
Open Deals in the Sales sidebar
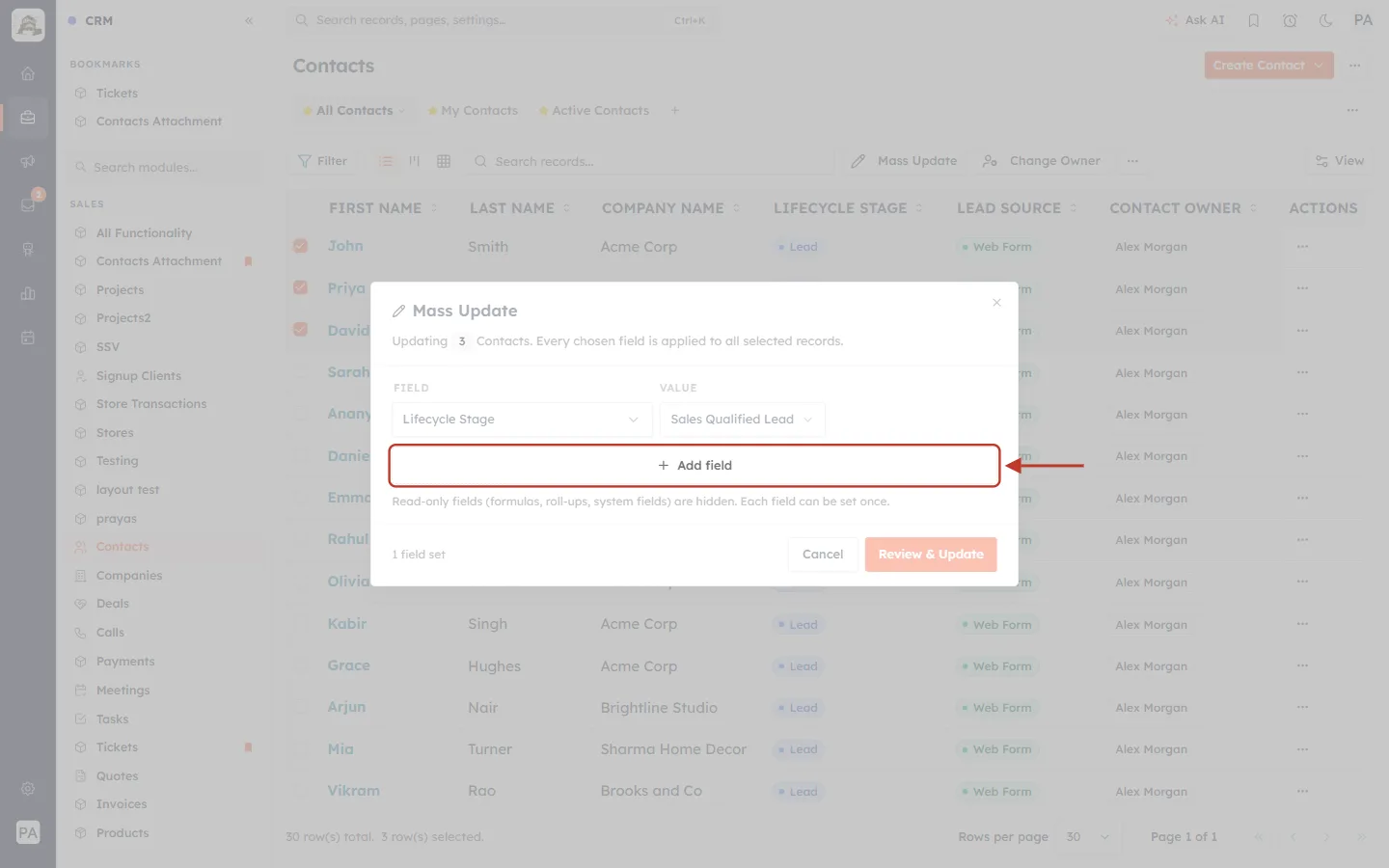point(112,604)
